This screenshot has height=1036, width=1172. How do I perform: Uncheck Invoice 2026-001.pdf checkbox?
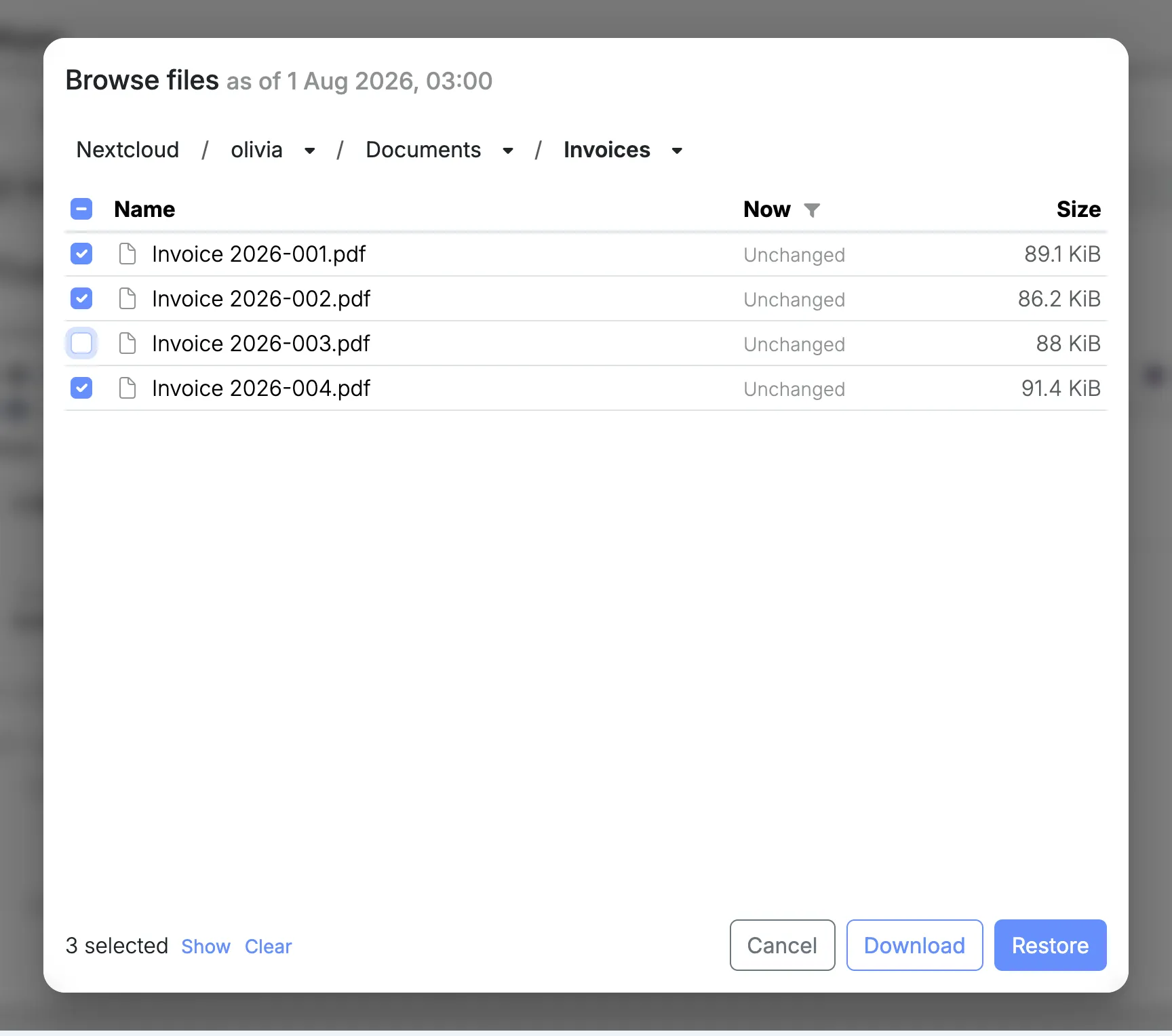(81, 254)
